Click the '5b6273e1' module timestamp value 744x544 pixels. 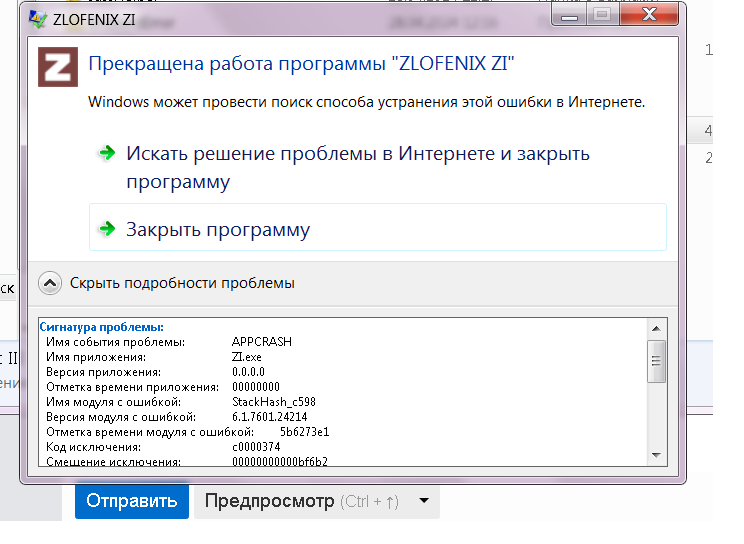[304, 432]
